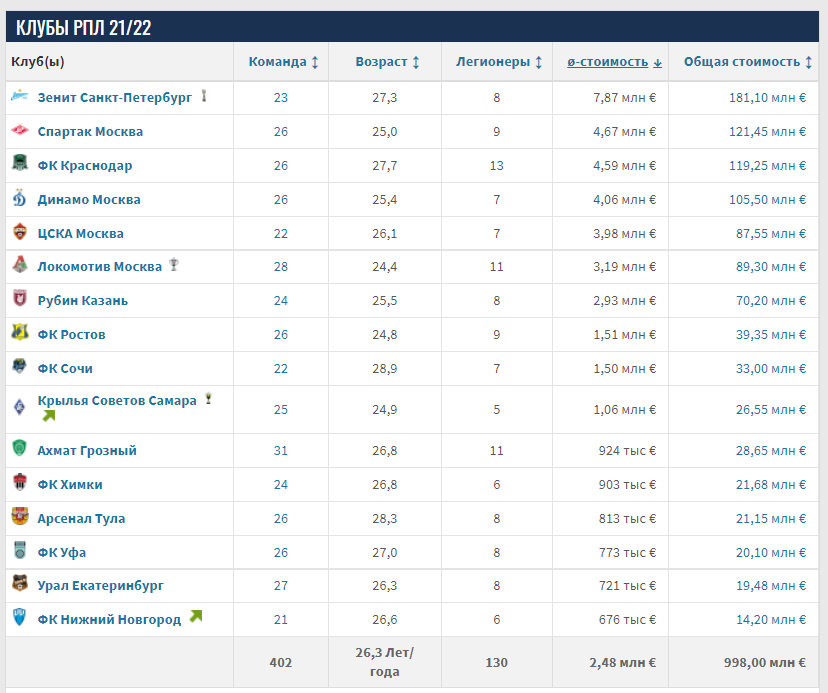This screenshot has height=693, width=828.
Task: Click the champion trophy icon beside Зенит
Action: (204, 96)
